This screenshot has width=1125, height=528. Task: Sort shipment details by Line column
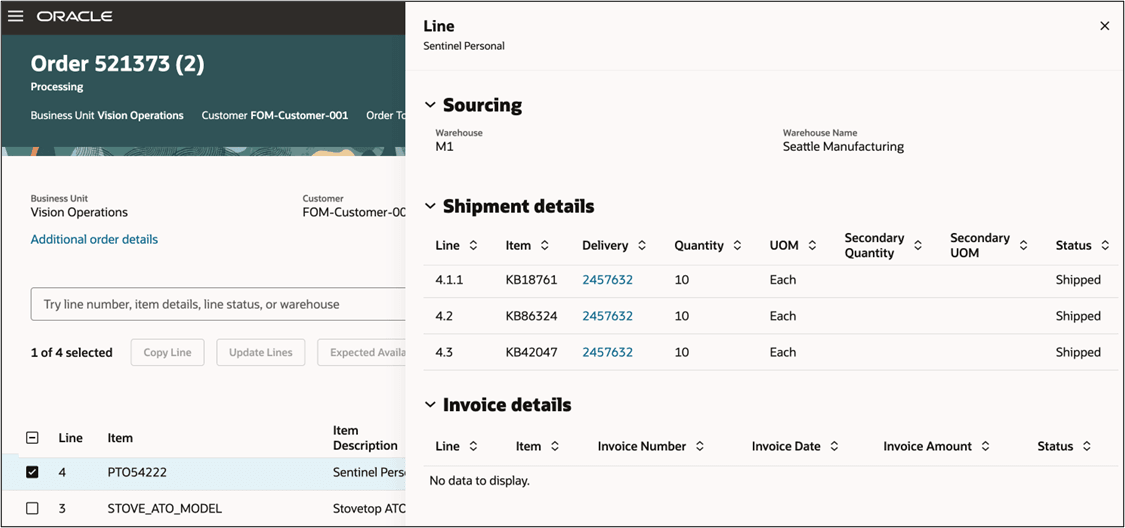[x=473, y=246]
